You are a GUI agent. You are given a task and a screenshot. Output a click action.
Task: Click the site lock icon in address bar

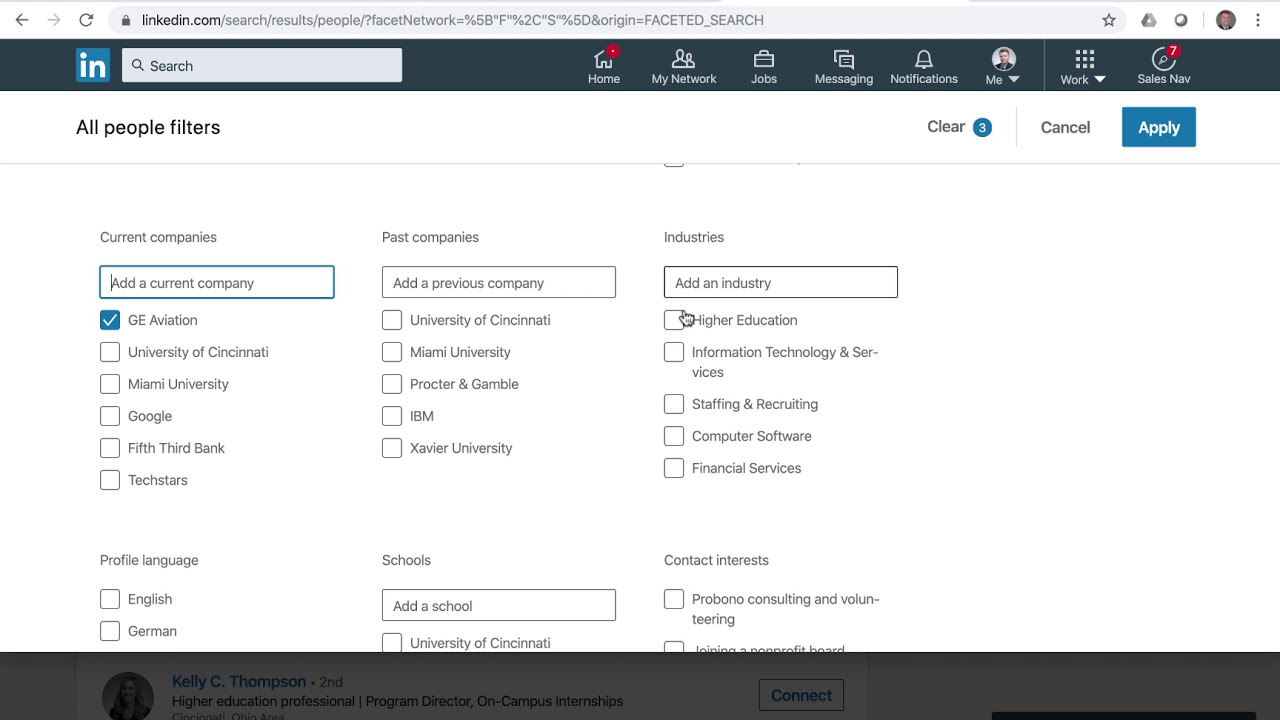(125, 20)
